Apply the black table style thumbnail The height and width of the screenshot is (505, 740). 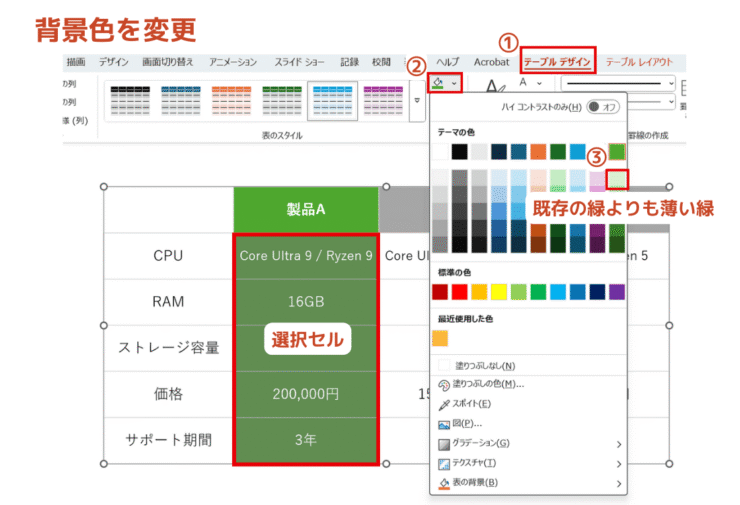point(130,101)
